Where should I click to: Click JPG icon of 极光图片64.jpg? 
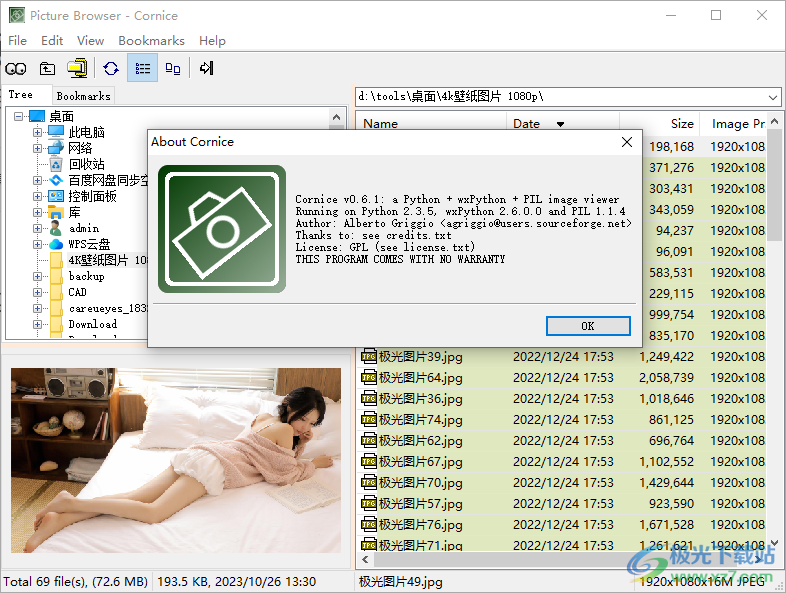369,377
